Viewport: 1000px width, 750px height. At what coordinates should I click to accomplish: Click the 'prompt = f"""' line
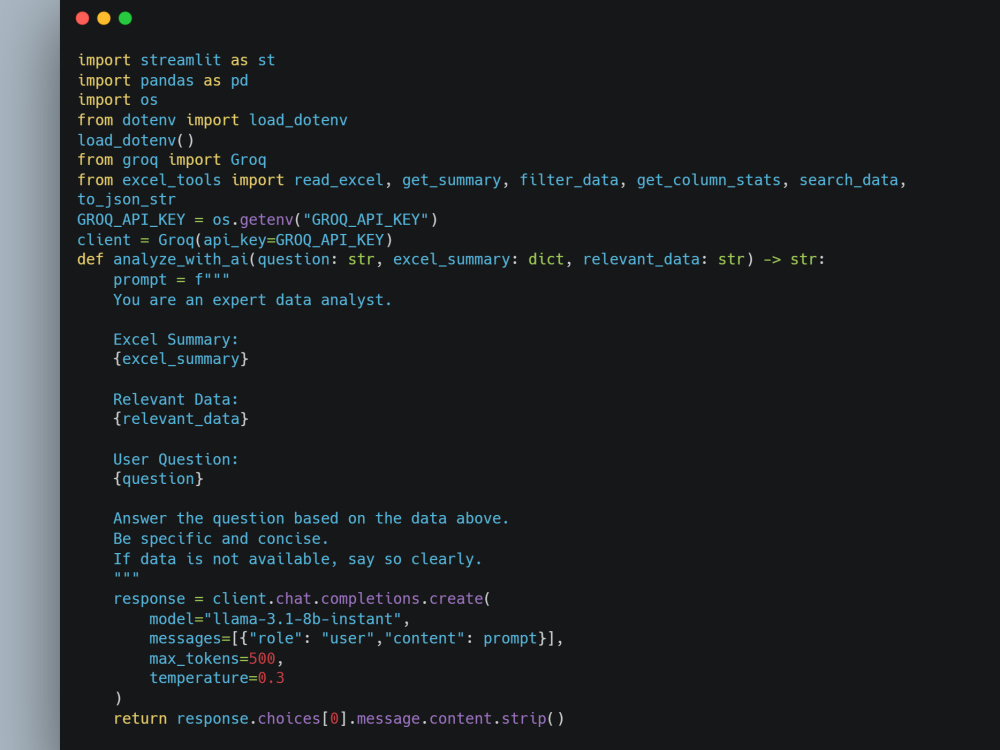tap(172, 280)
